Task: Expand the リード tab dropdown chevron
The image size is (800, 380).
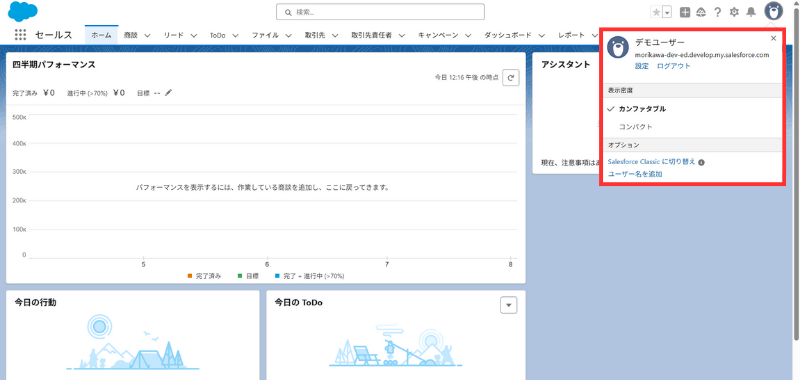Action: tap(194, 36)
